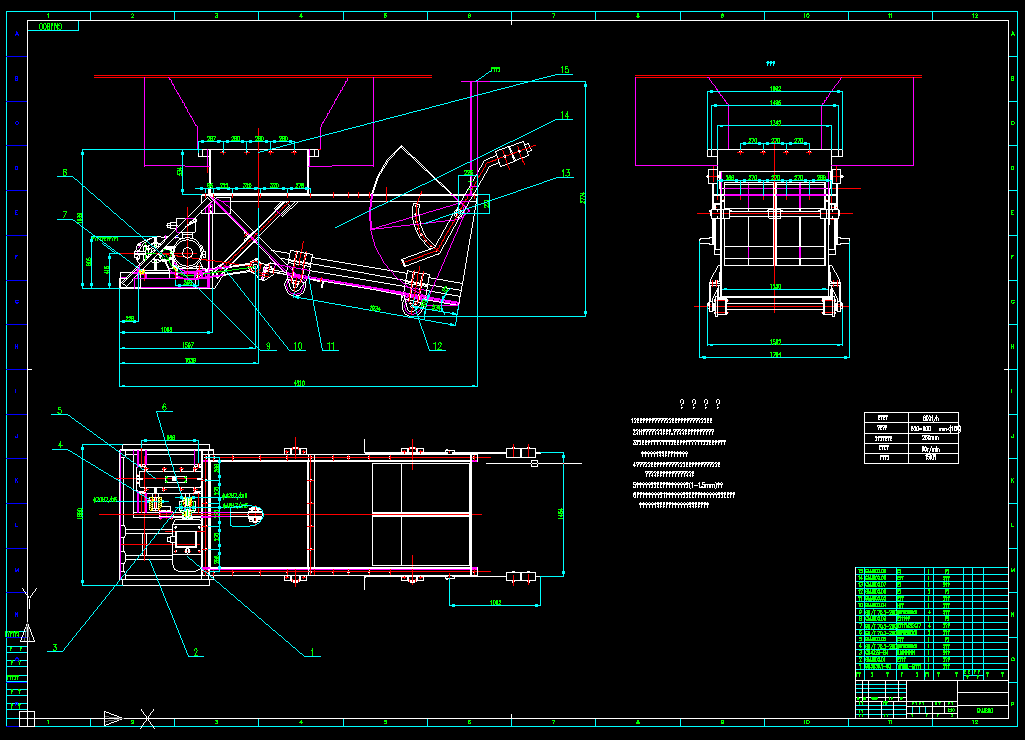Select callout number 9 label
The height and width of the screenshot is (740, 1025).
pos(268,346)
